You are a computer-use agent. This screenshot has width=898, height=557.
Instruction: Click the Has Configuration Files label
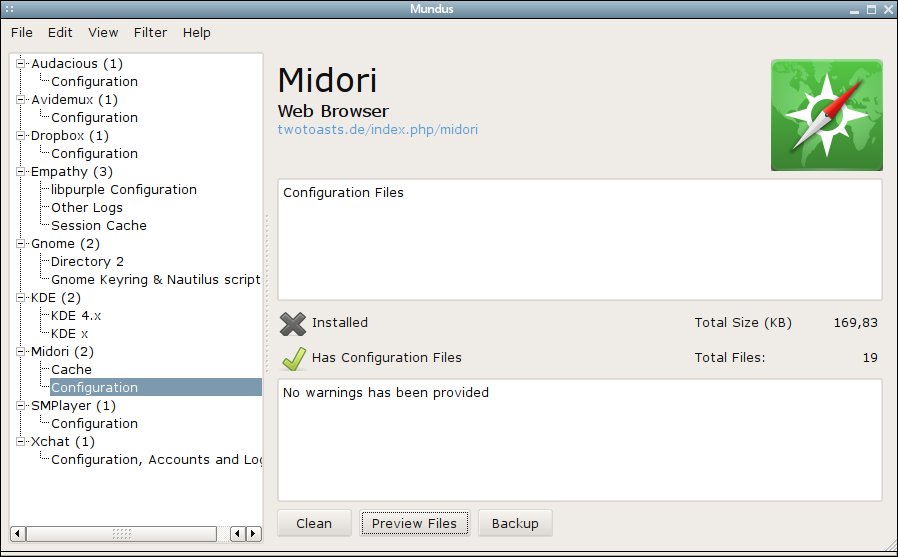pos(387,358)
